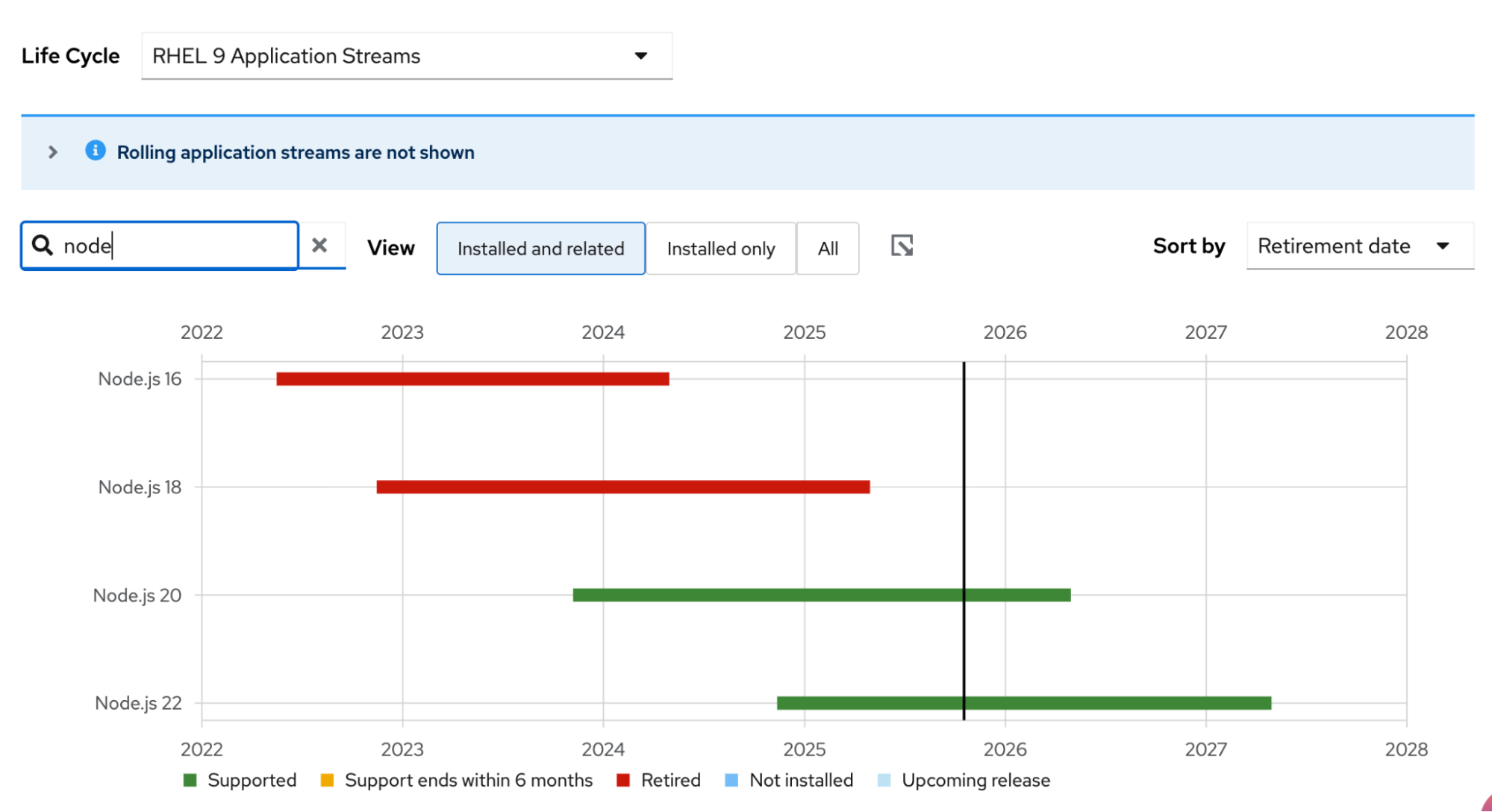This screenshot has width=1492, height=812.
Task: Click the search magnifier icon
Action: (43, 246)
